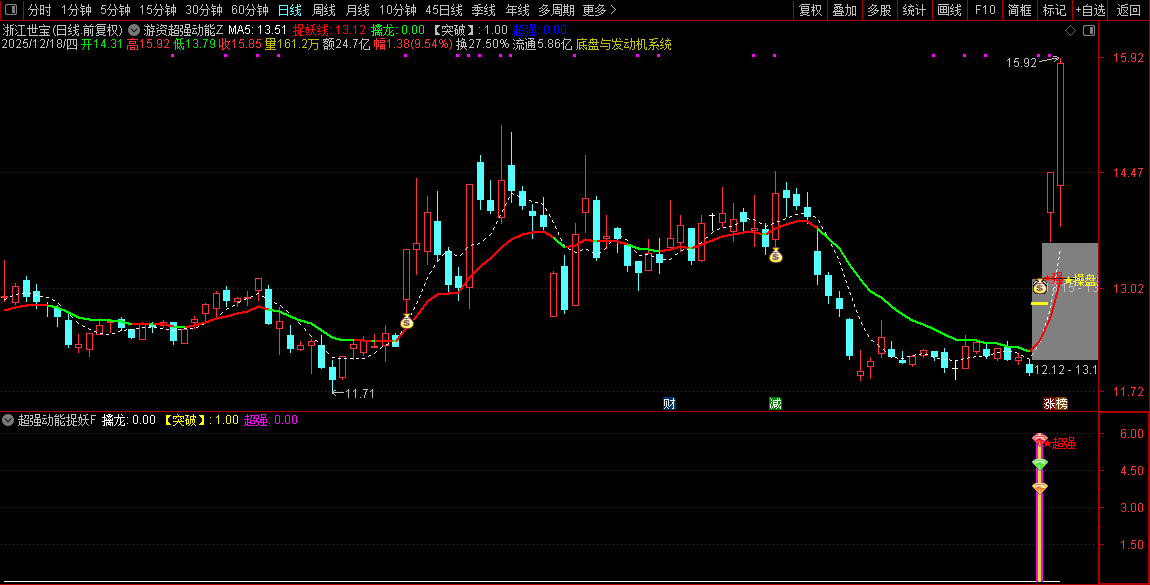Click the money bag icon in the gray box
Image resolution: width=1150 pixels, height=585 pixels.
pyautogui.click(x=1039, y=287)
